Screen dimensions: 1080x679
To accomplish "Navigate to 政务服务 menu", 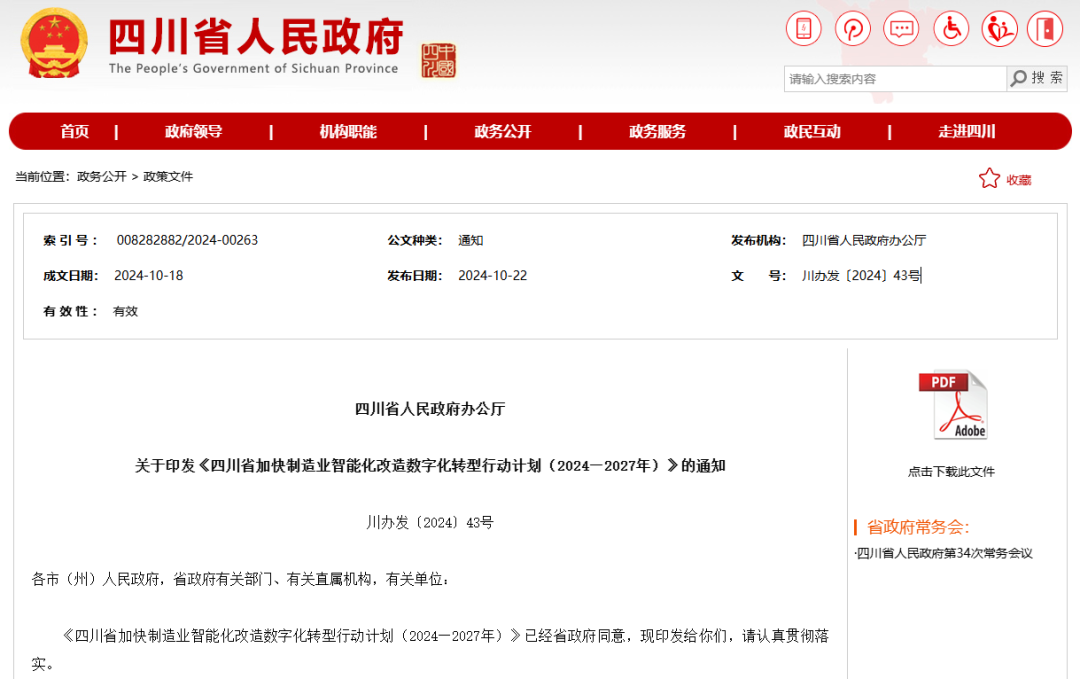I will (657, 132).
